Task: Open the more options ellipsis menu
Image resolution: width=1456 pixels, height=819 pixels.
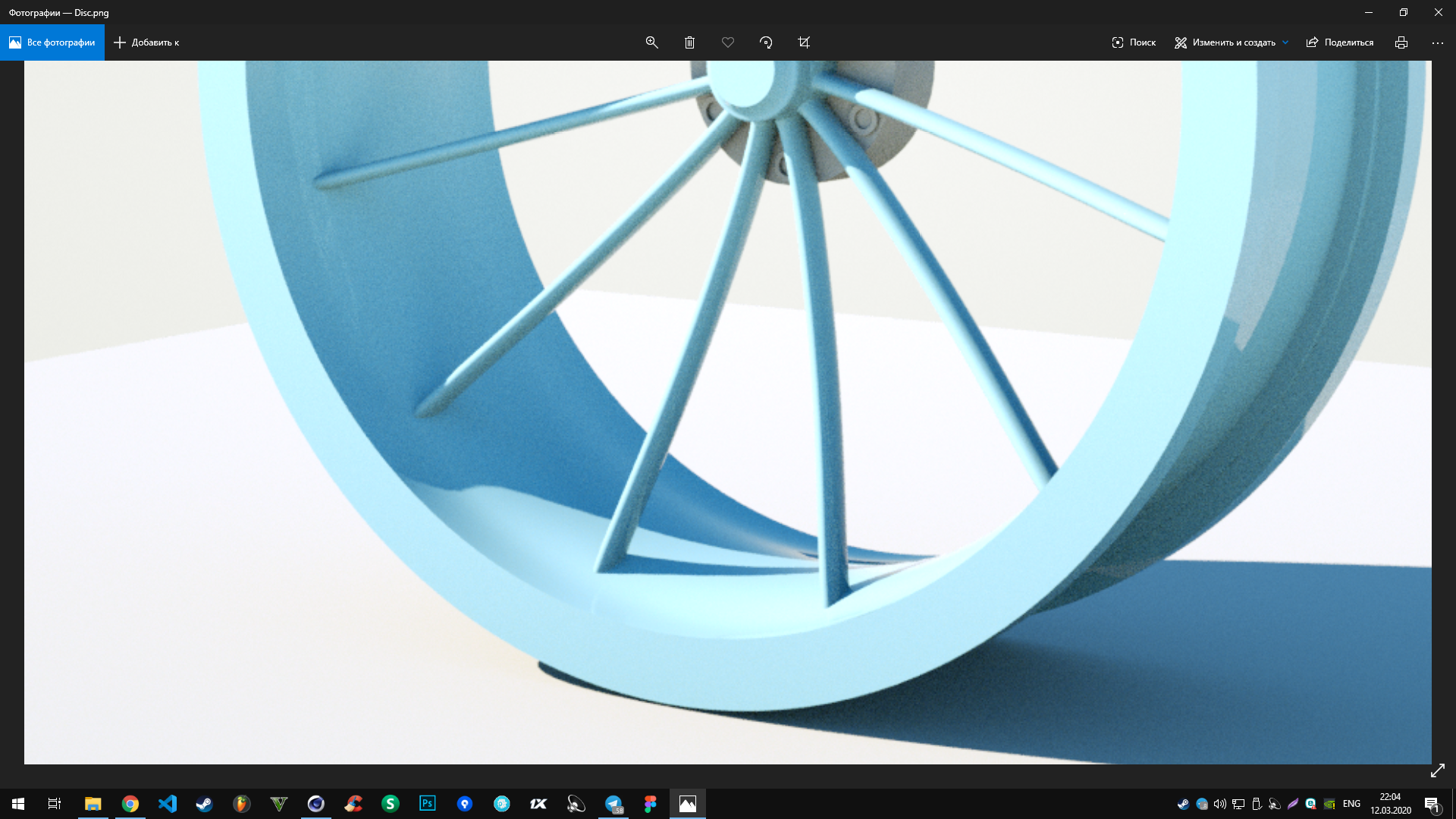Action: pos(1438,42)
